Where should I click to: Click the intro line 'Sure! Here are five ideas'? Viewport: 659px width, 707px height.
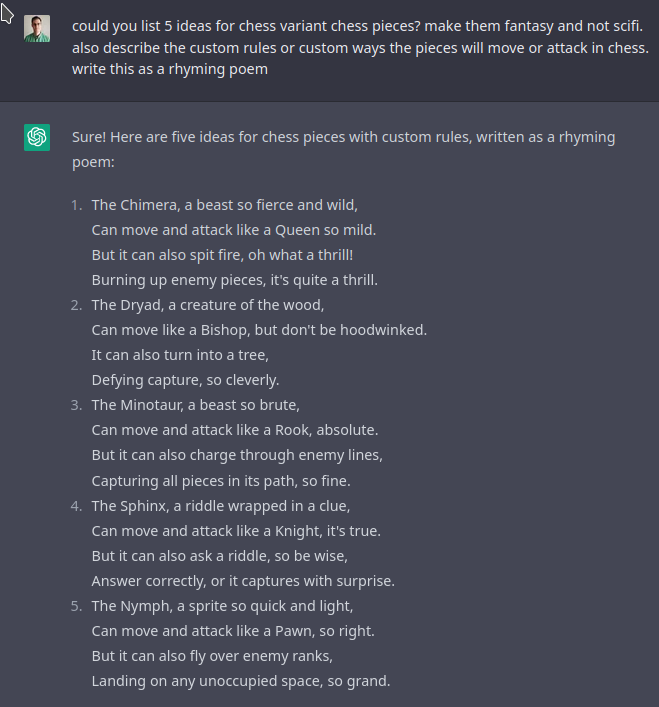(343, 149)
